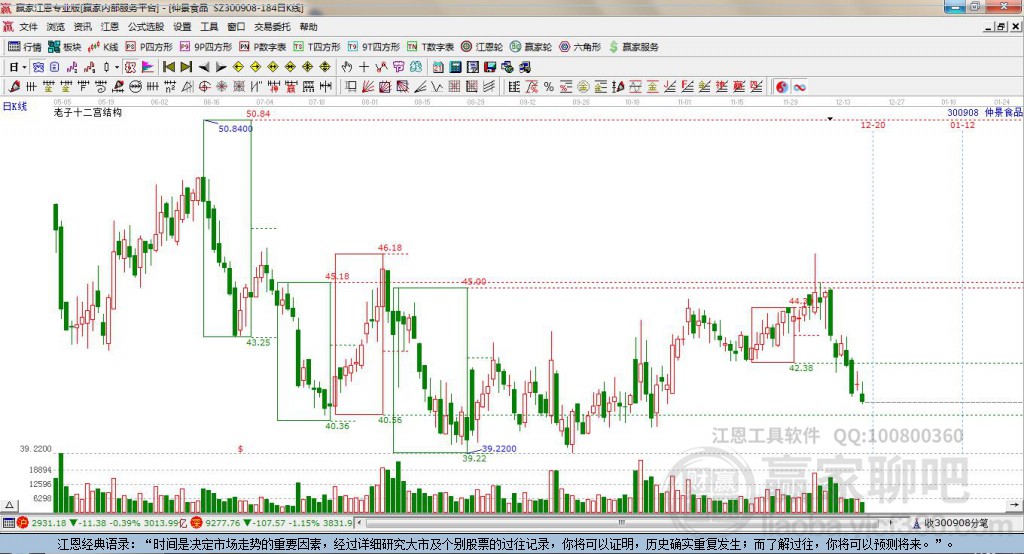The image size is (1024, 554).
Task: Open the 交易委托 menu
Action: pyautogui.click(x=272, y=27)
